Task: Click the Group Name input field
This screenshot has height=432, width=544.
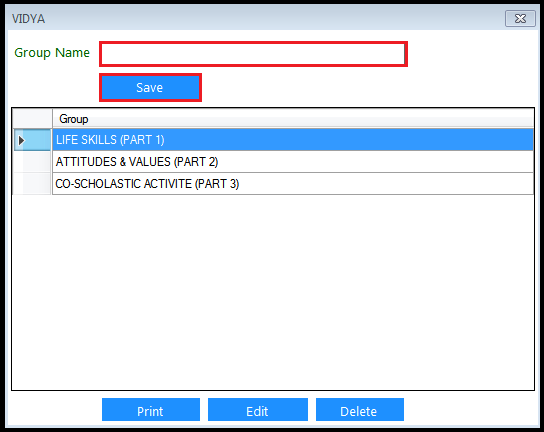Action: click(253, 54)
